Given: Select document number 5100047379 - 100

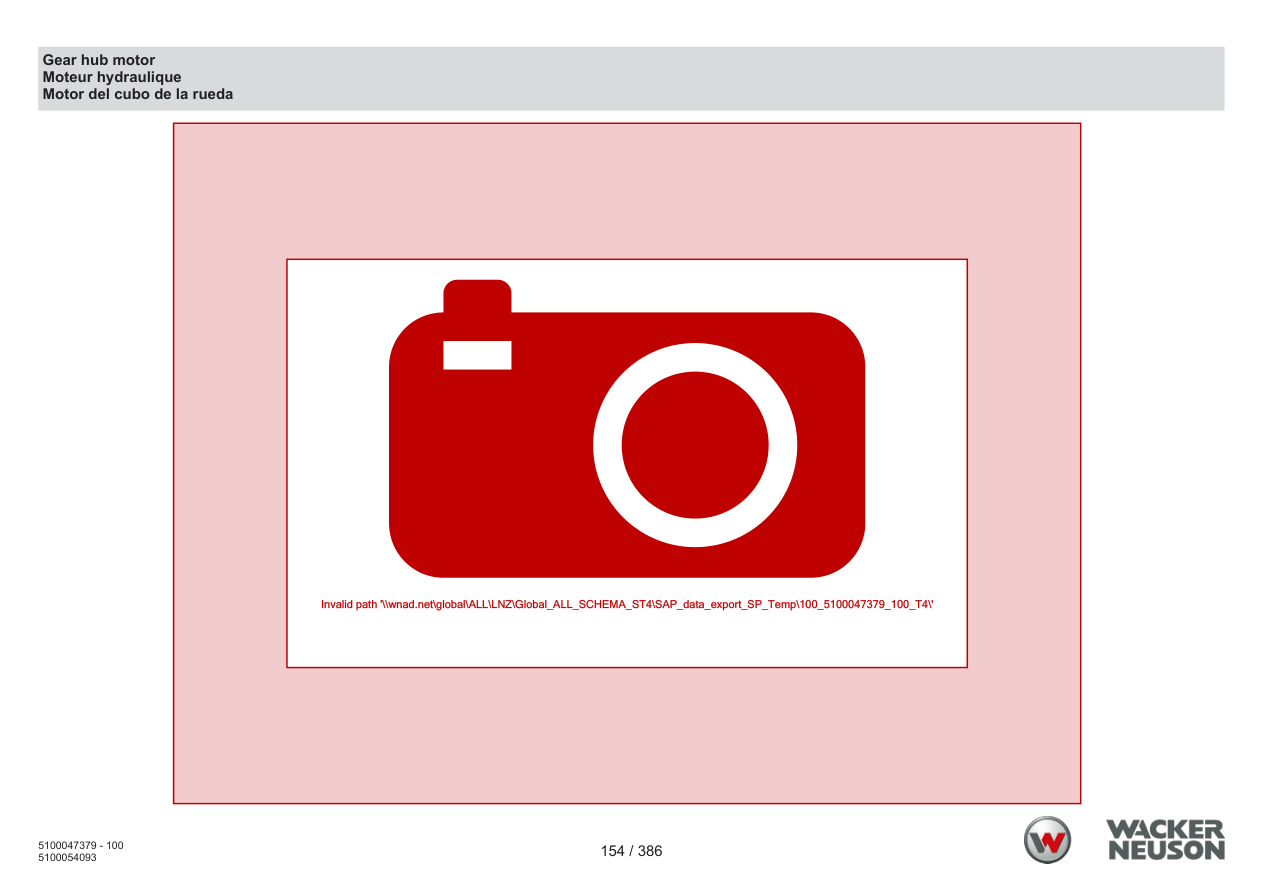Looking at the screenshot, I should 81,845.
